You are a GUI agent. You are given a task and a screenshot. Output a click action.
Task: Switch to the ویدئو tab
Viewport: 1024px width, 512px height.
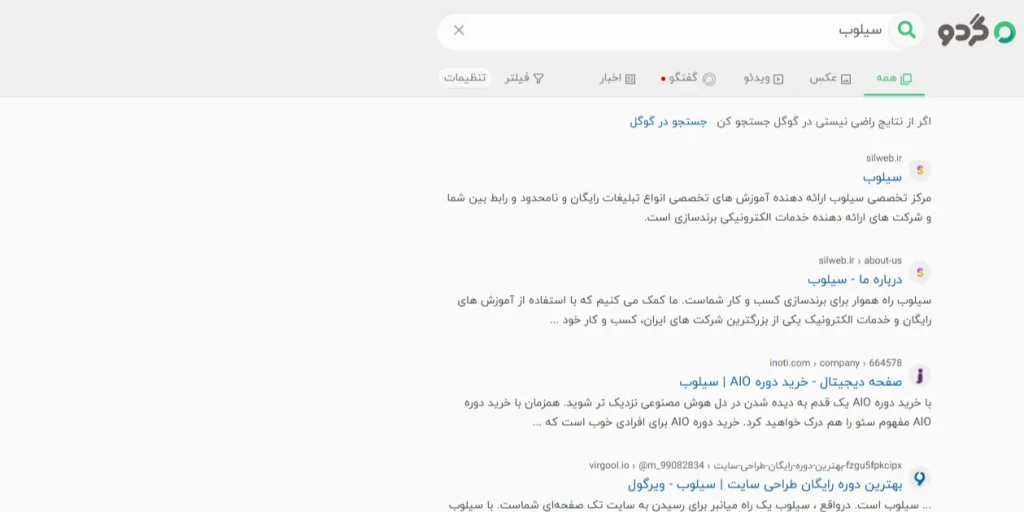click(763, 78)
